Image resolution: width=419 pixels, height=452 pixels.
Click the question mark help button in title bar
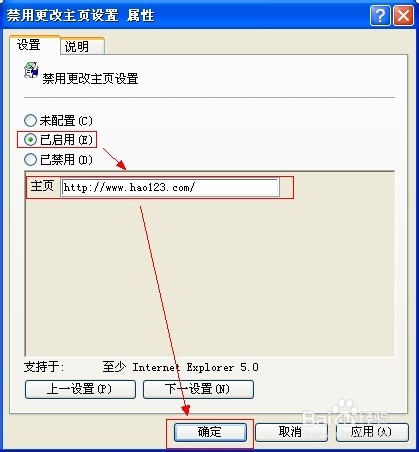380,16
